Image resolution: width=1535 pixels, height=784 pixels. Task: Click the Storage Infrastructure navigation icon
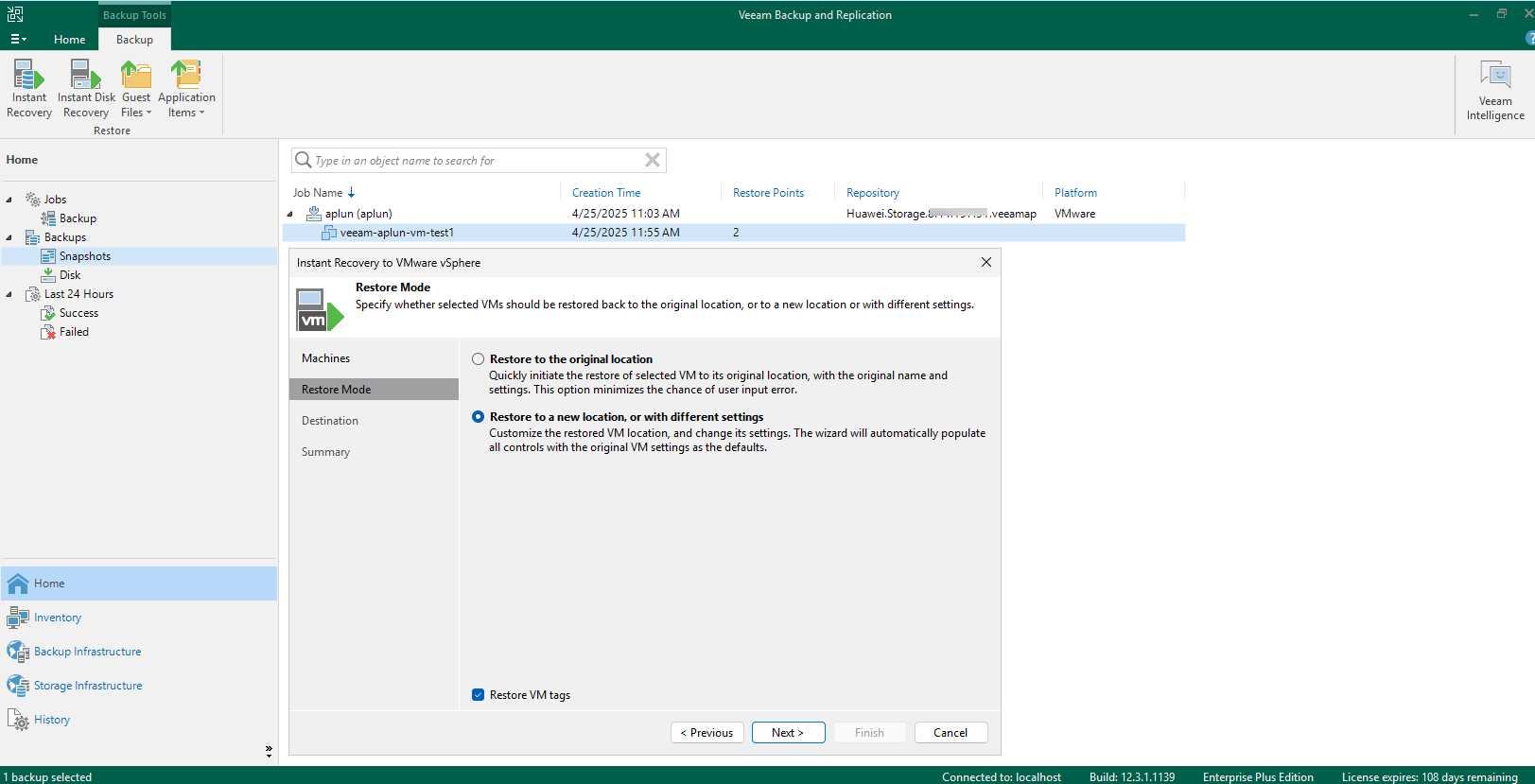(18, 686)
